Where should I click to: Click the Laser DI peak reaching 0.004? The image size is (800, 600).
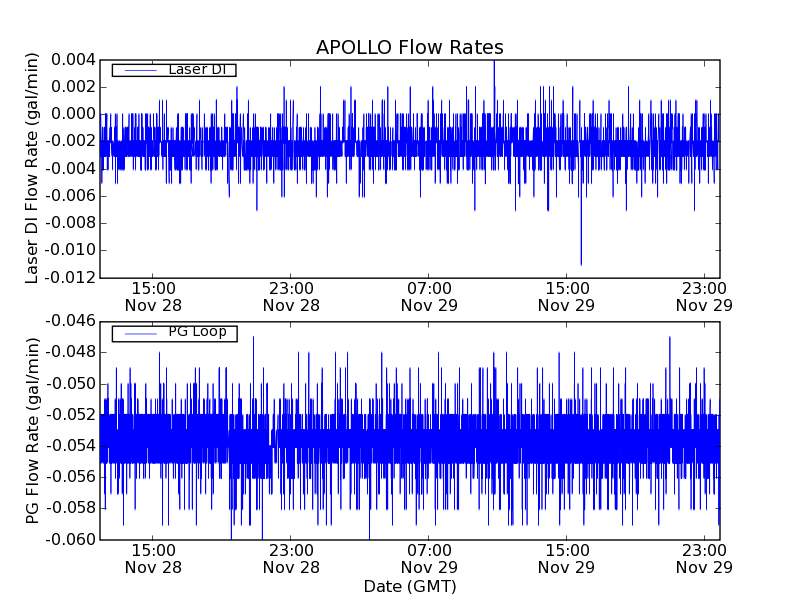494,62
